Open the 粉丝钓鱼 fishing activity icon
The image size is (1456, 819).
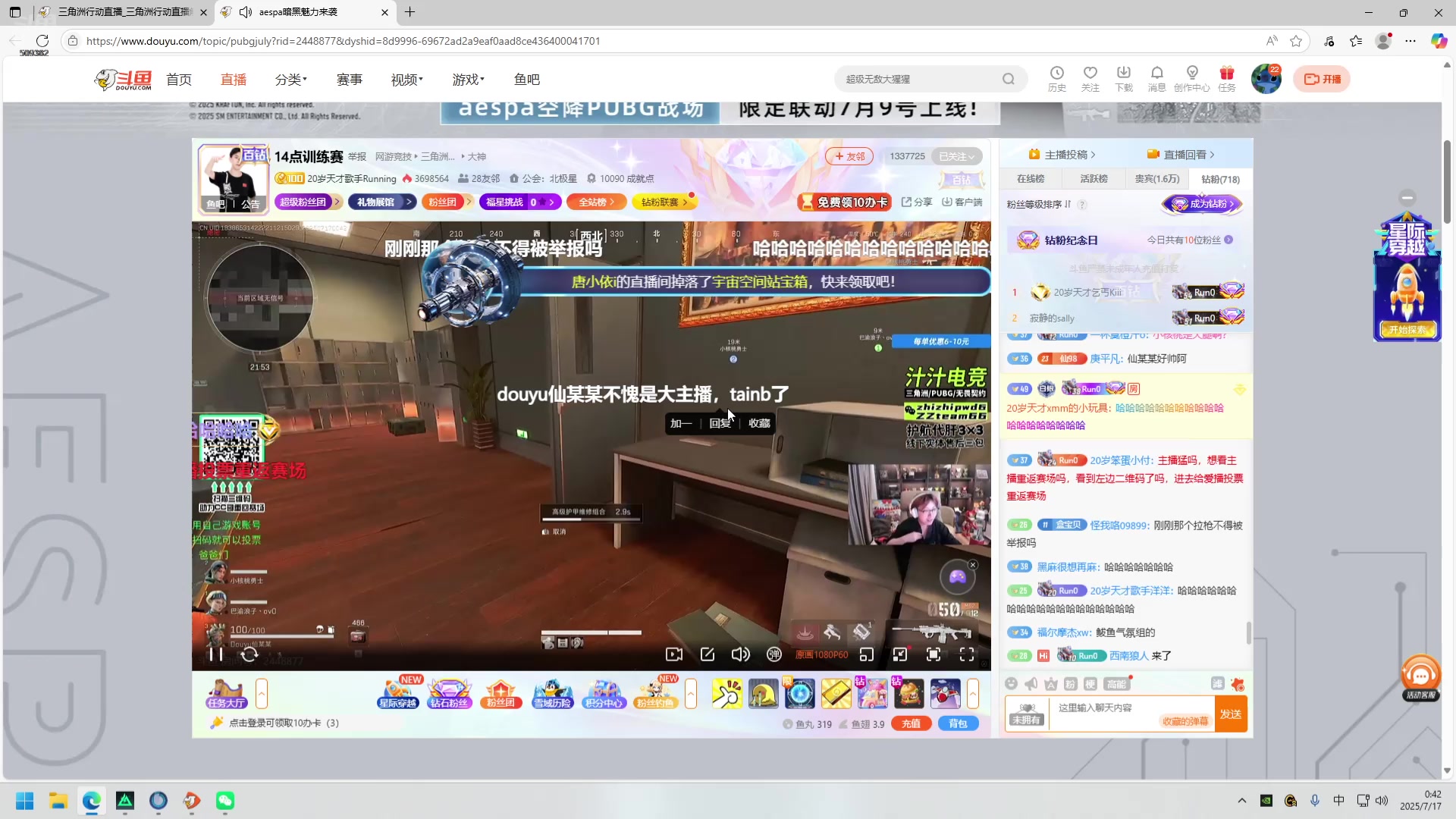655,694
